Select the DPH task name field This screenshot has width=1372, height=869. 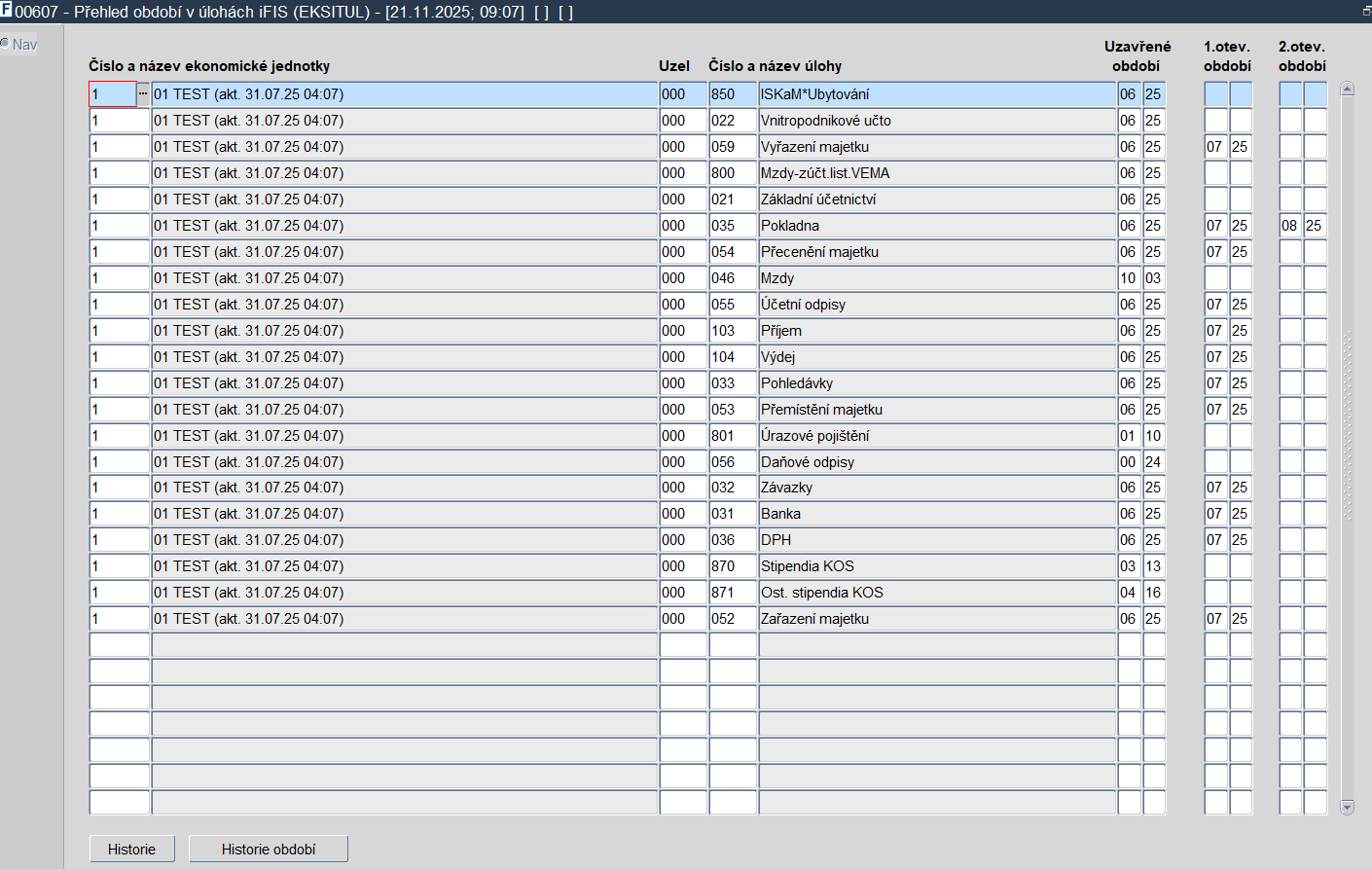pos(937,540)
